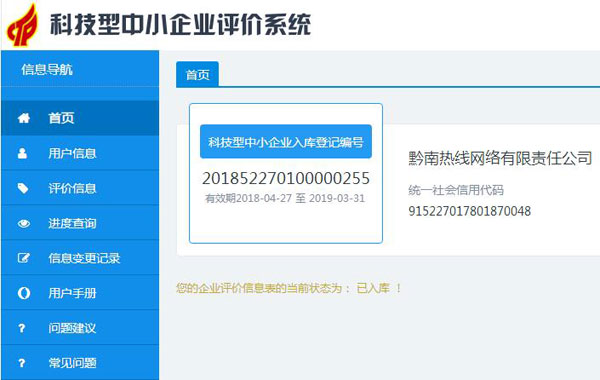Click the flame logo in the header

click(23, 25)
